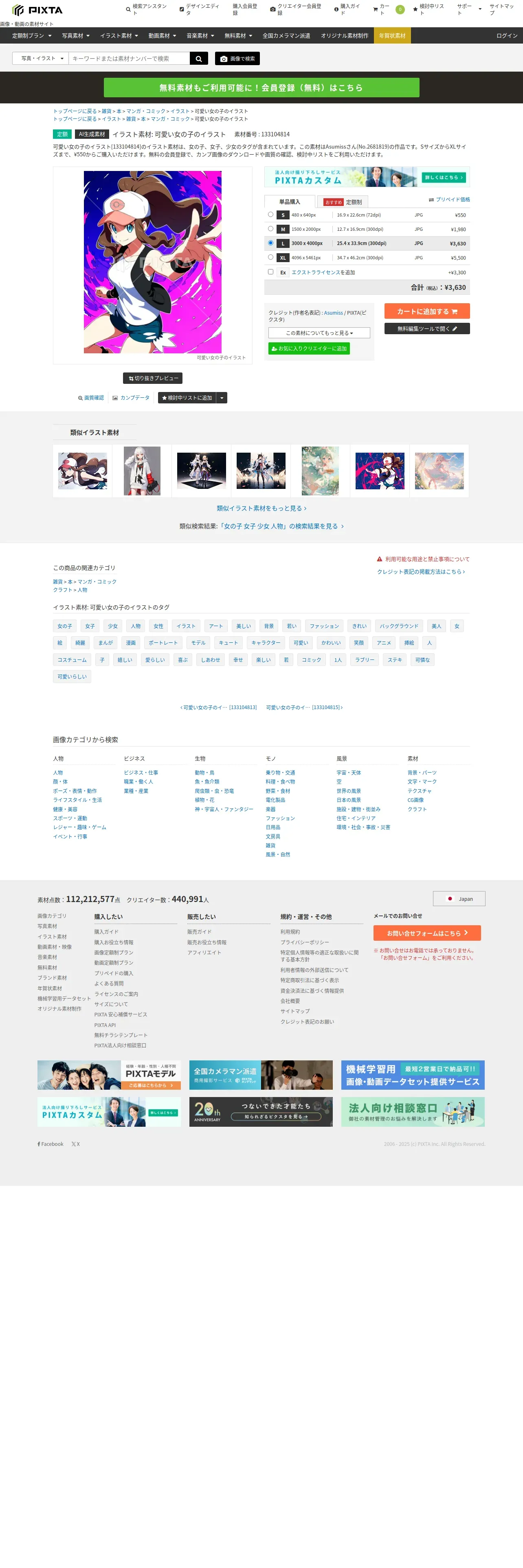
Task: Open X social link in footer
Action: (75, 1144)
